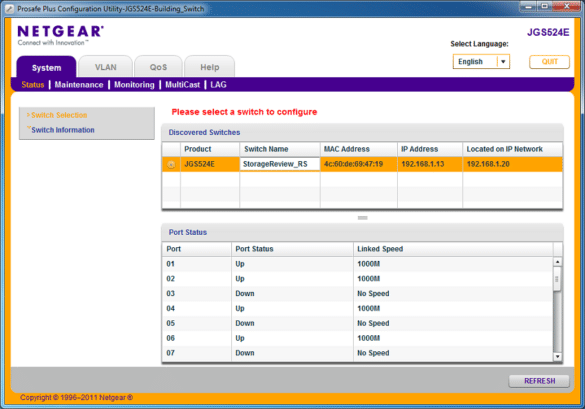Open the Switch Selection sidebar item
585x409 pixels.
click(x=59, y=115)
